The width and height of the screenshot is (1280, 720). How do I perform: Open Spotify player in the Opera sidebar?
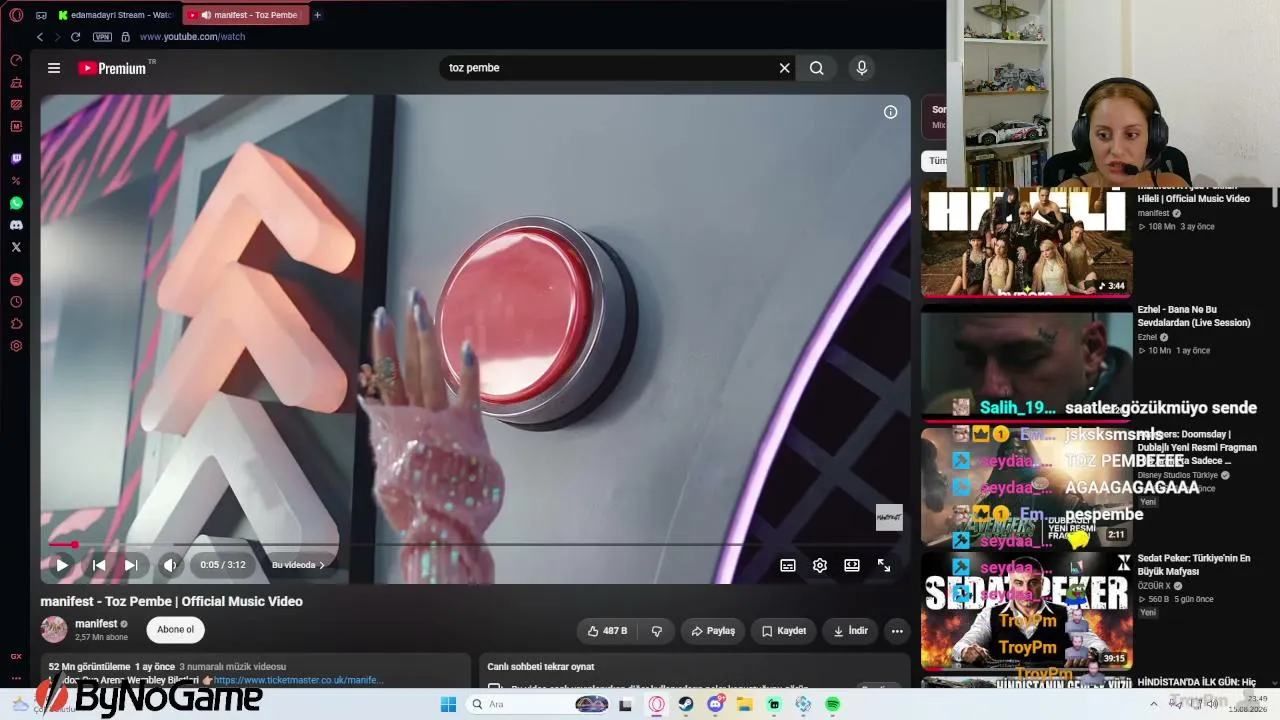16,280
